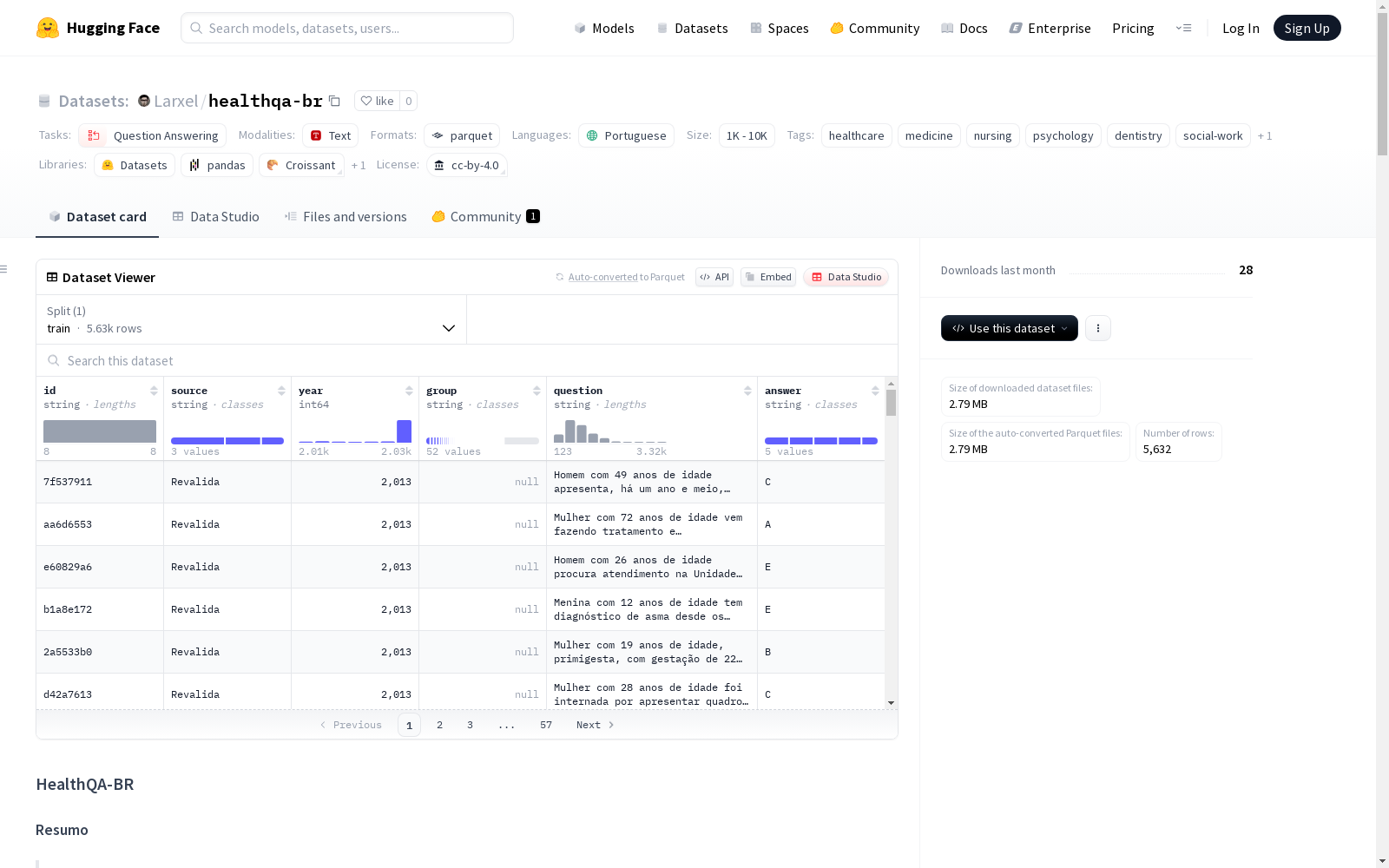Click the Search this dataset field
The height and width of the screenshot is (868, 1389).
coord(467,360)
